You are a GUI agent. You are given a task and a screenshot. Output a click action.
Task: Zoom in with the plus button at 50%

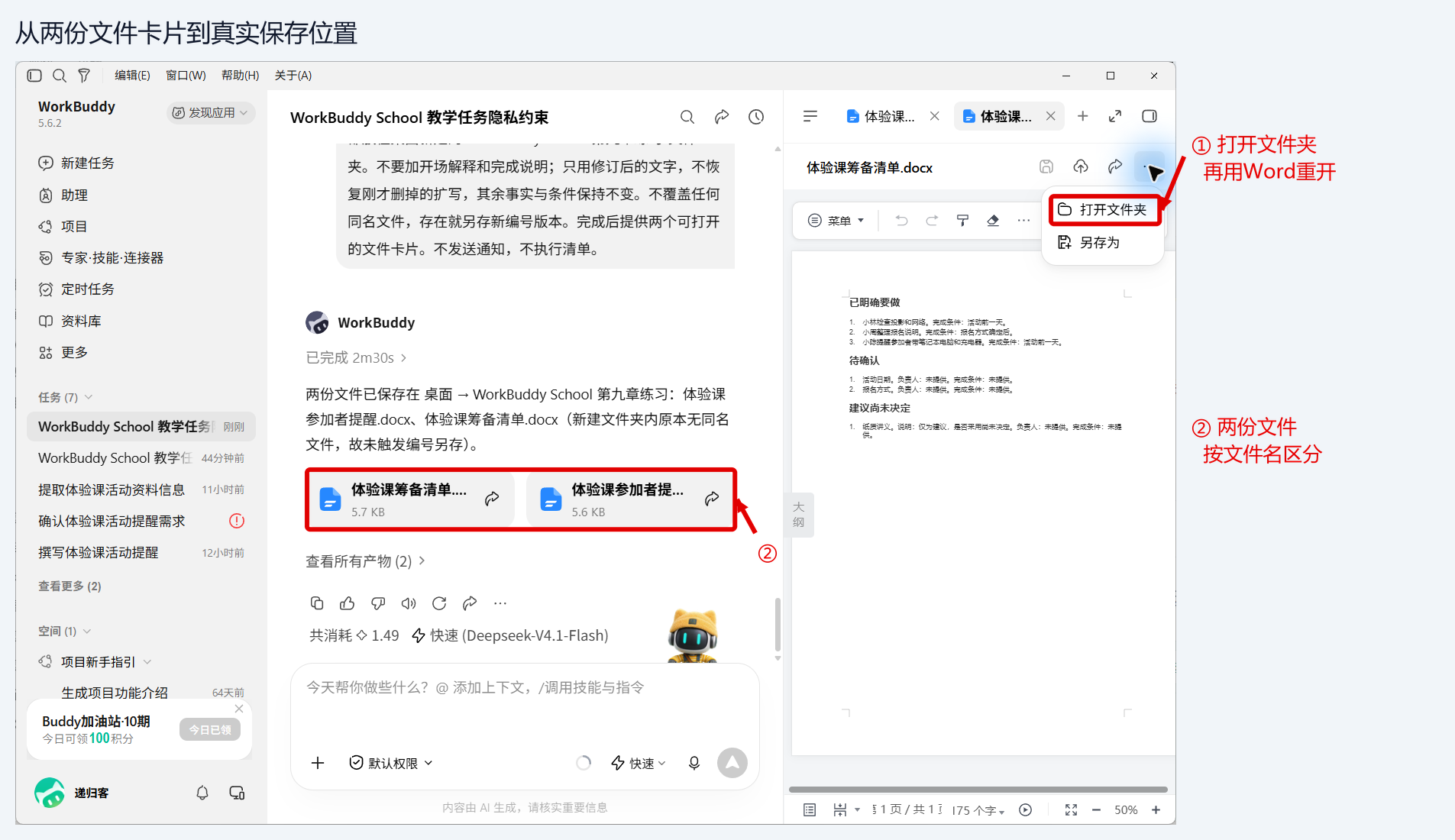click(1156, 810)
